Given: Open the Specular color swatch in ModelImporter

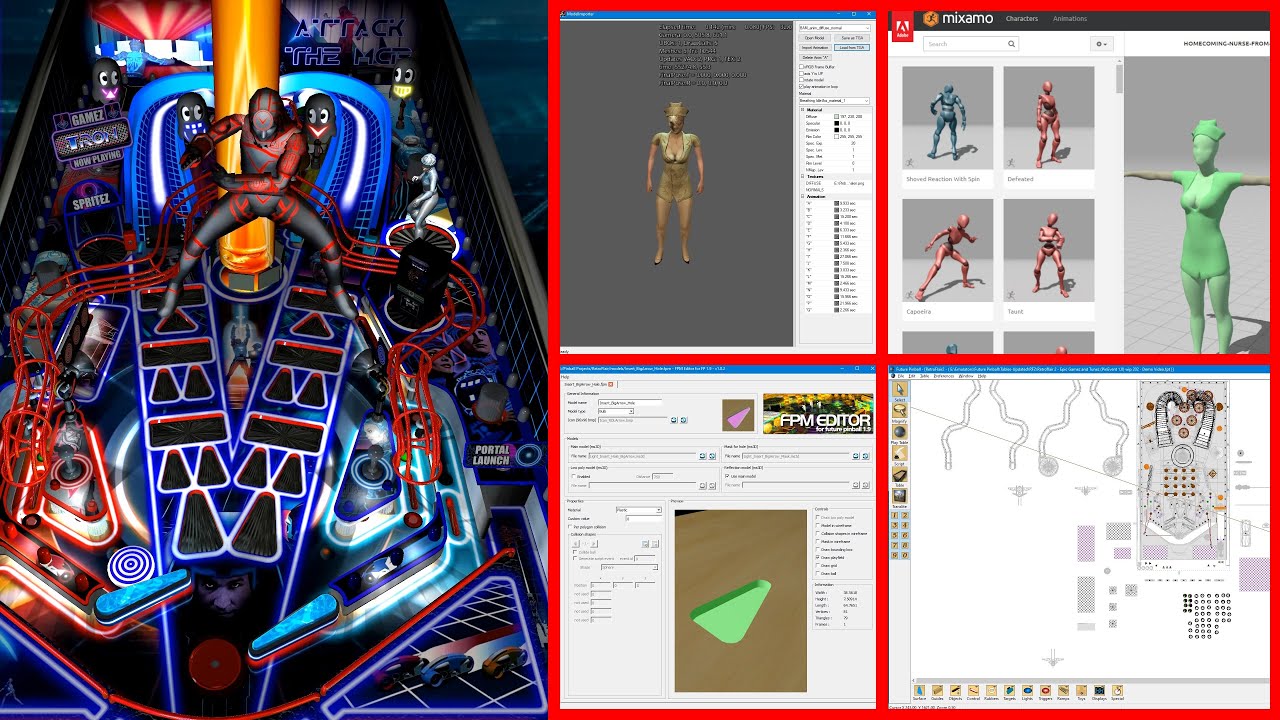Looking at the screenshot, I should click(836, 123).
